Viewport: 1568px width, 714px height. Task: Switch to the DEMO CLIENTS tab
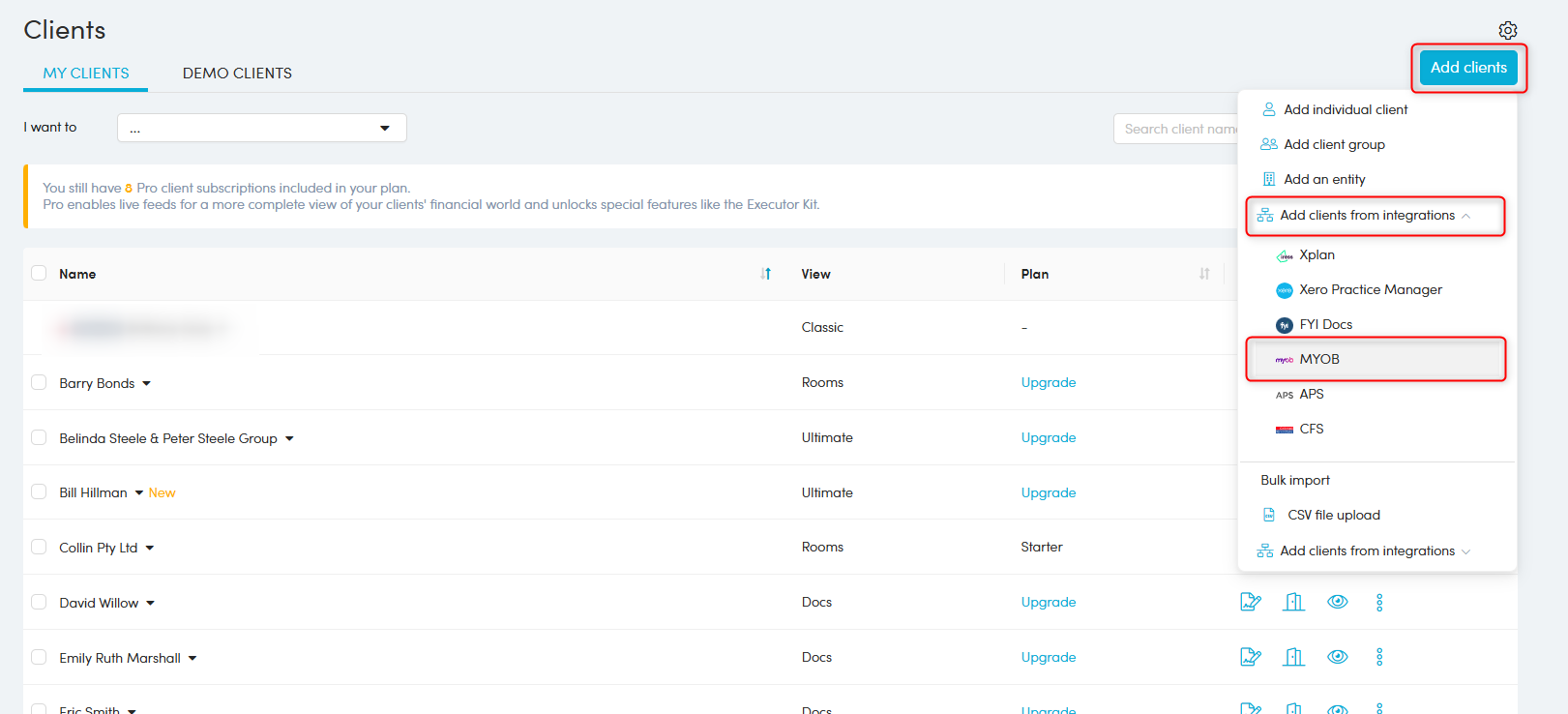point(237,74)
